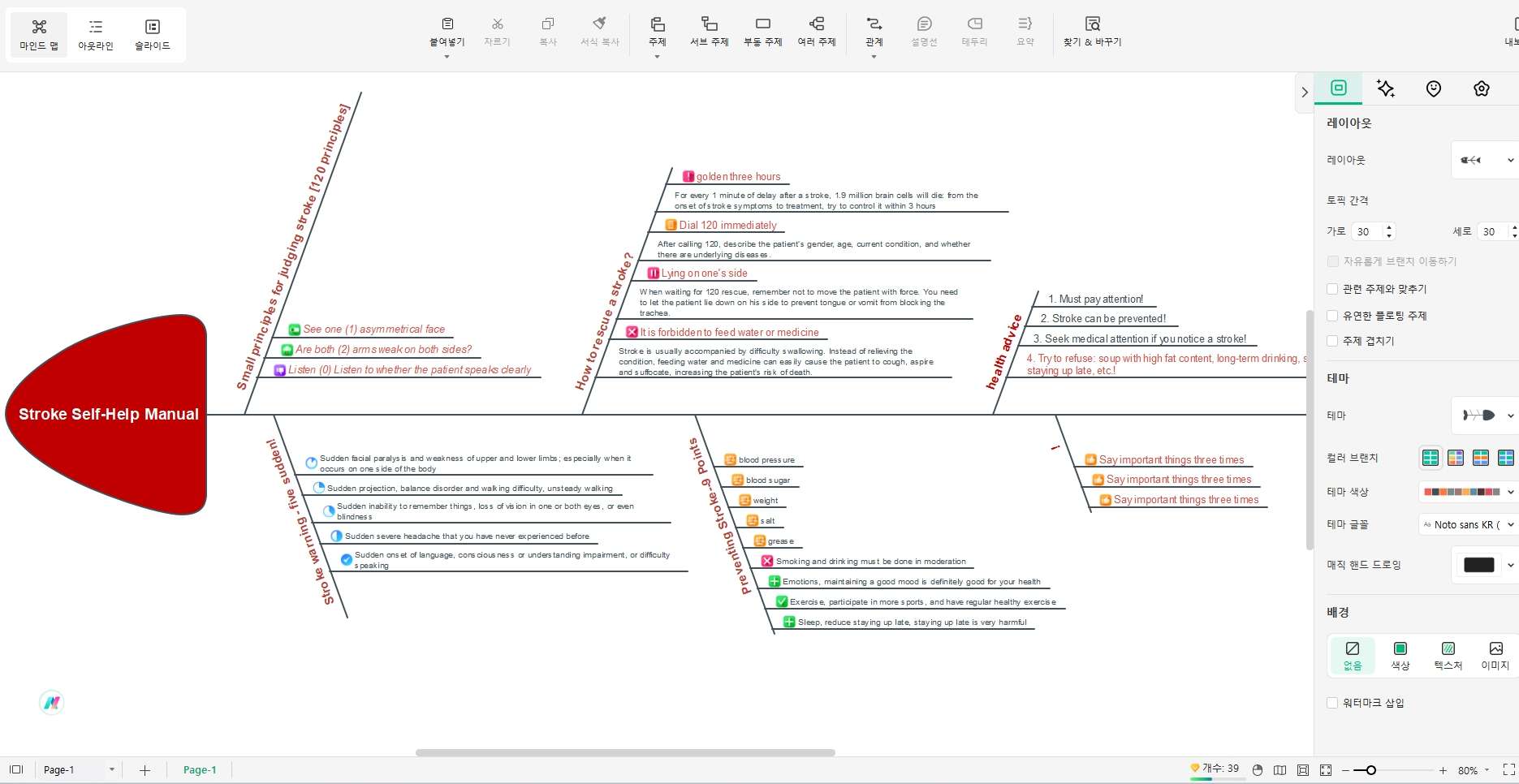Open the AI sparkle panel tab
Image resolution: width=1519 pixels, height=784 pixels.
point(1386,88)
